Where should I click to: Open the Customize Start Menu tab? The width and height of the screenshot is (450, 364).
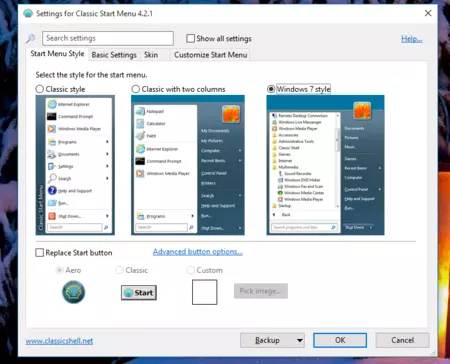[211, 55]
